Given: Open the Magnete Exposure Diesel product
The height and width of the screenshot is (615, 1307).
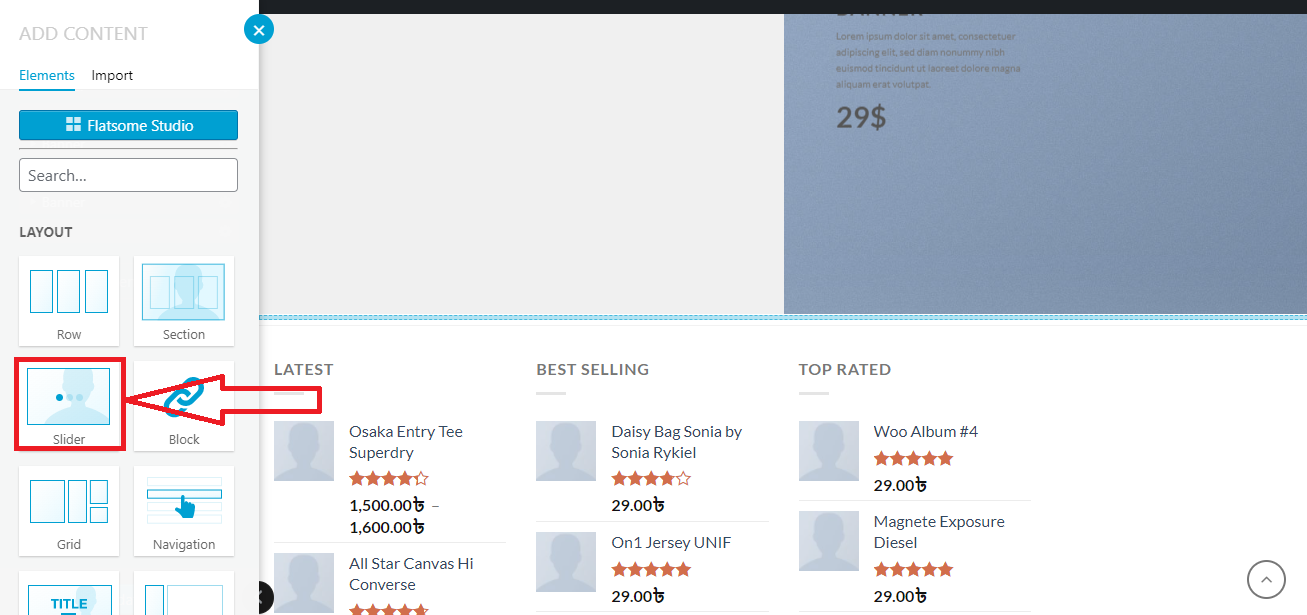Looking at the screenshot, I should click(939, 531).
